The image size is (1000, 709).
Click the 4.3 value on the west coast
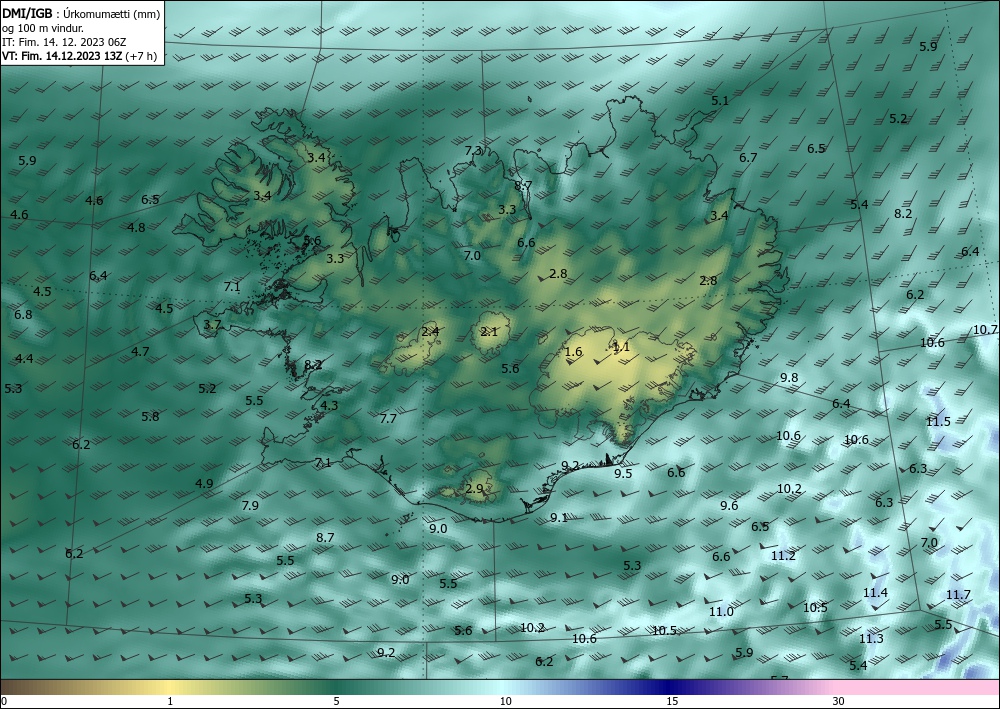click(x=329, y=405)
